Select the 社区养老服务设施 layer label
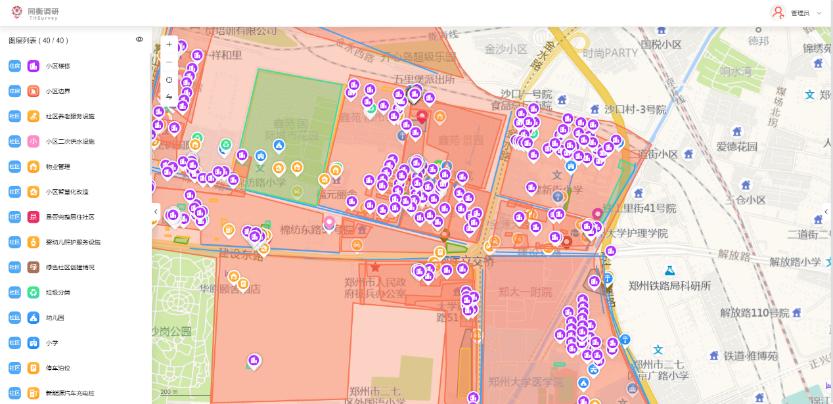Screen dimensions: 833x404 point(70,116)
